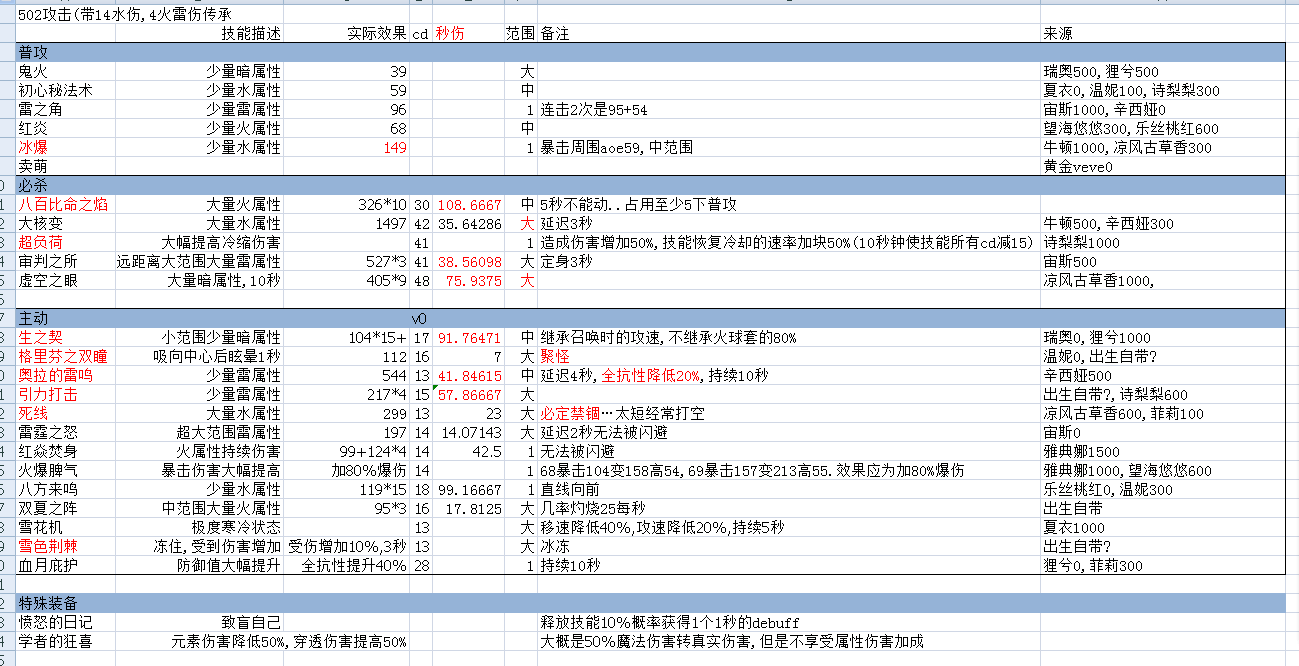Select the red "冰爆" skill cell
Viewport: 1299px width, 666px height.
pos(32,147)
